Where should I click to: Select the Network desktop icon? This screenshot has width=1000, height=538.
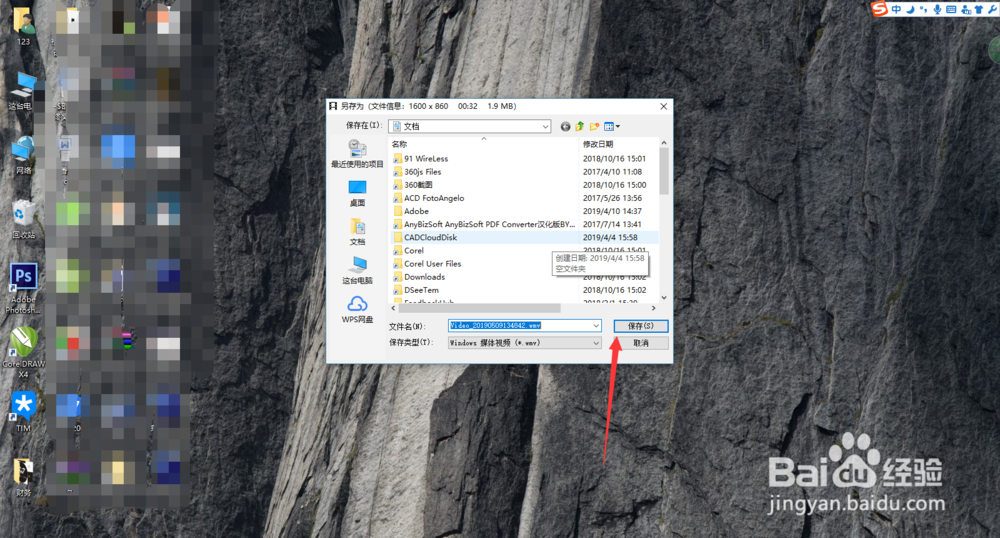coord(24,156)
